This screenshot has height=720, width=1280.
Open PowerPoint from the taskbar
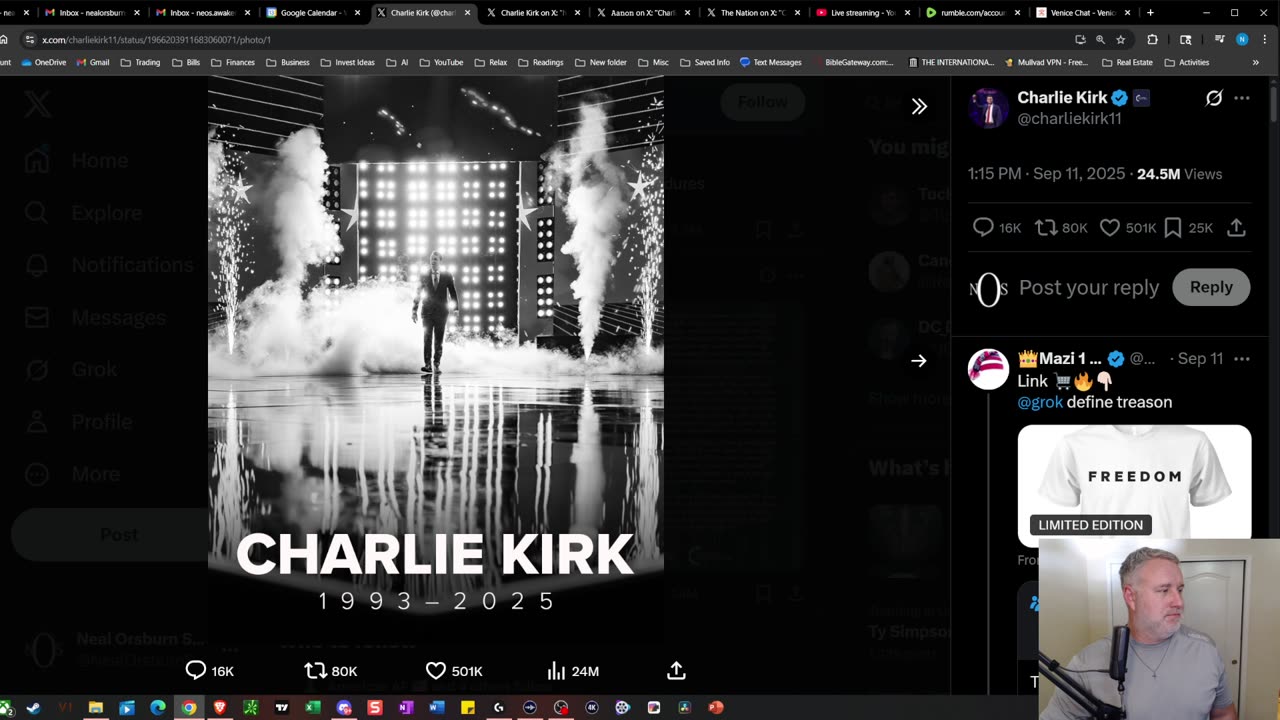tap(715, 707)
